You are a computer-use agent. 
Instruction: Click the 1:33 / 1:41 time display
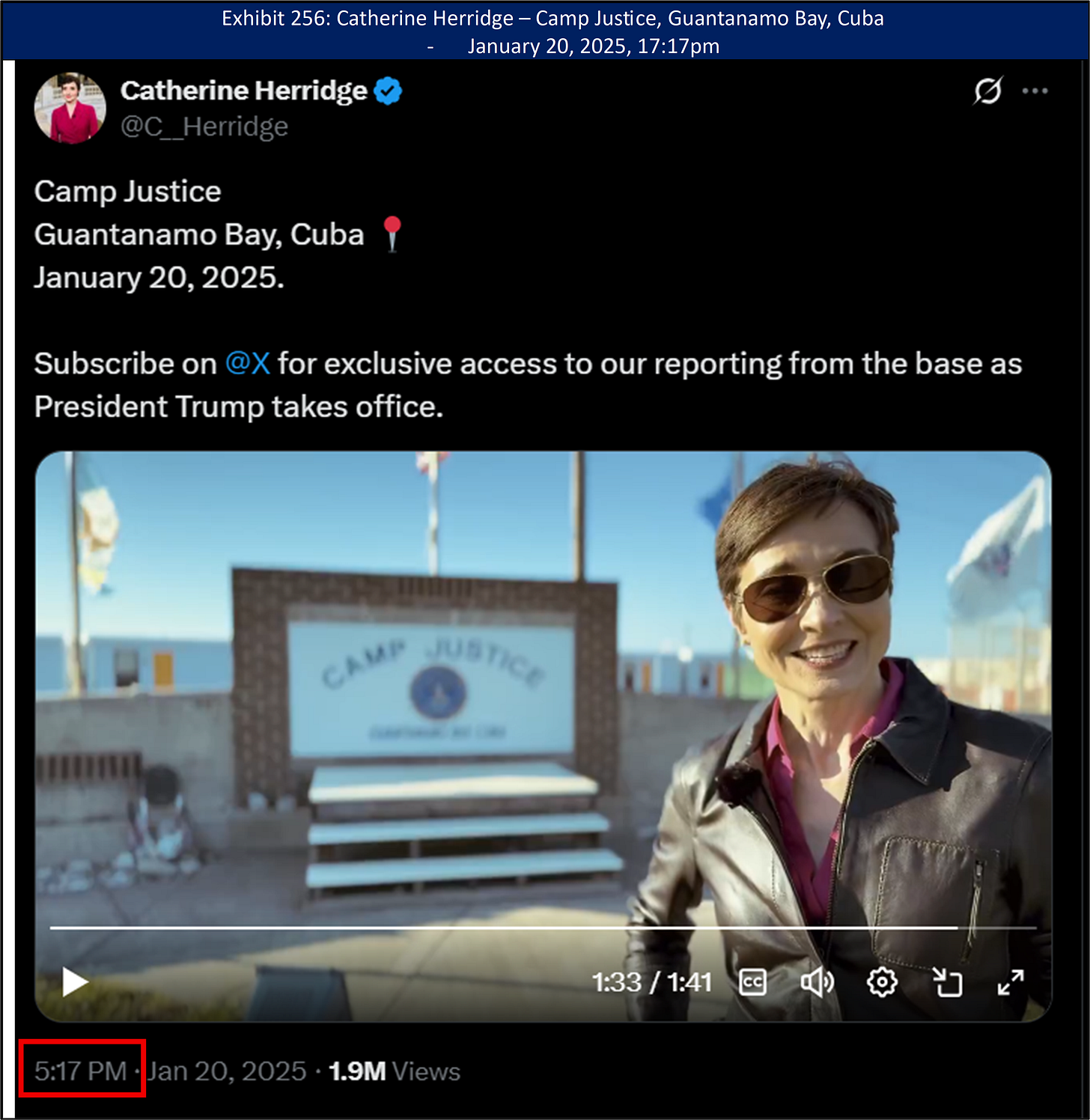point(651,982)
